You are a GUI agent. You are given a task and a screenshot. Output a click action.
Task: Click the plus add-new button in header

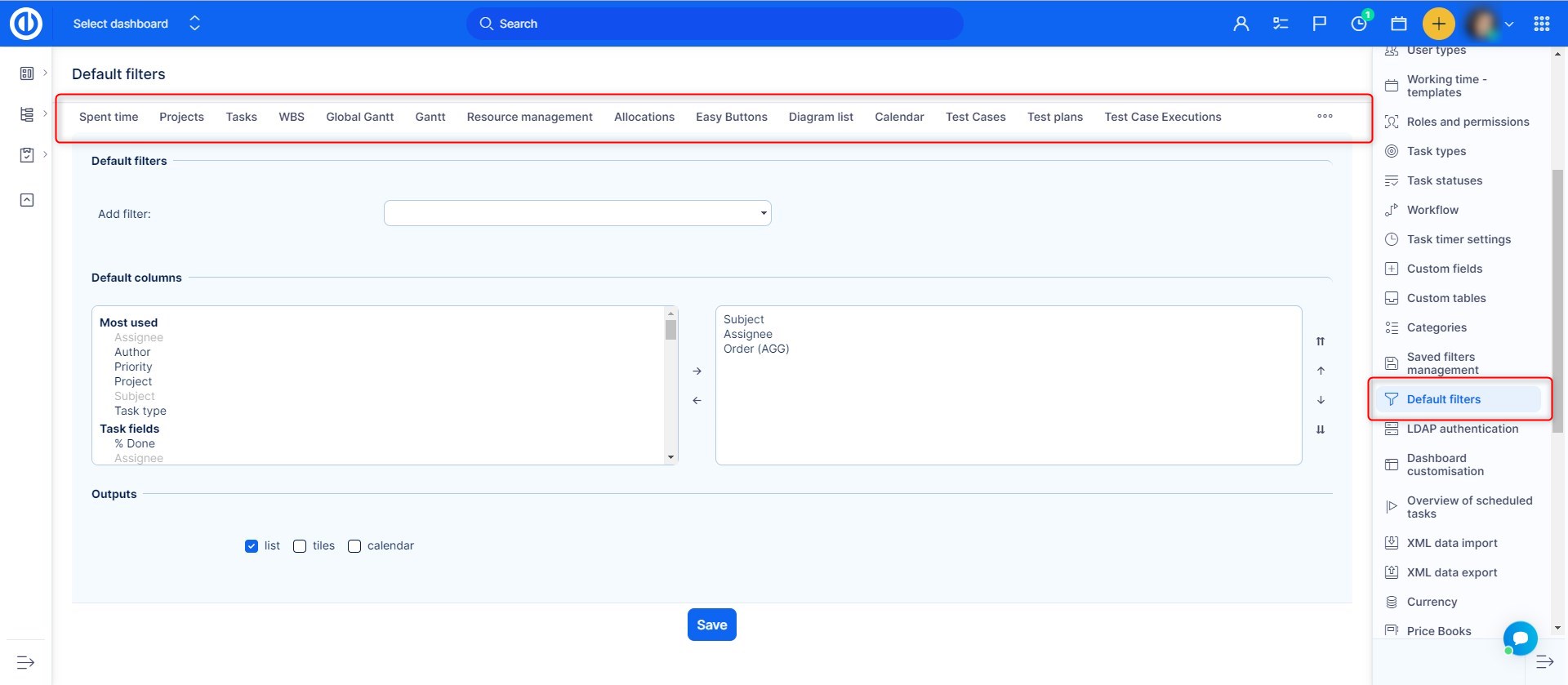point(1438,24)
